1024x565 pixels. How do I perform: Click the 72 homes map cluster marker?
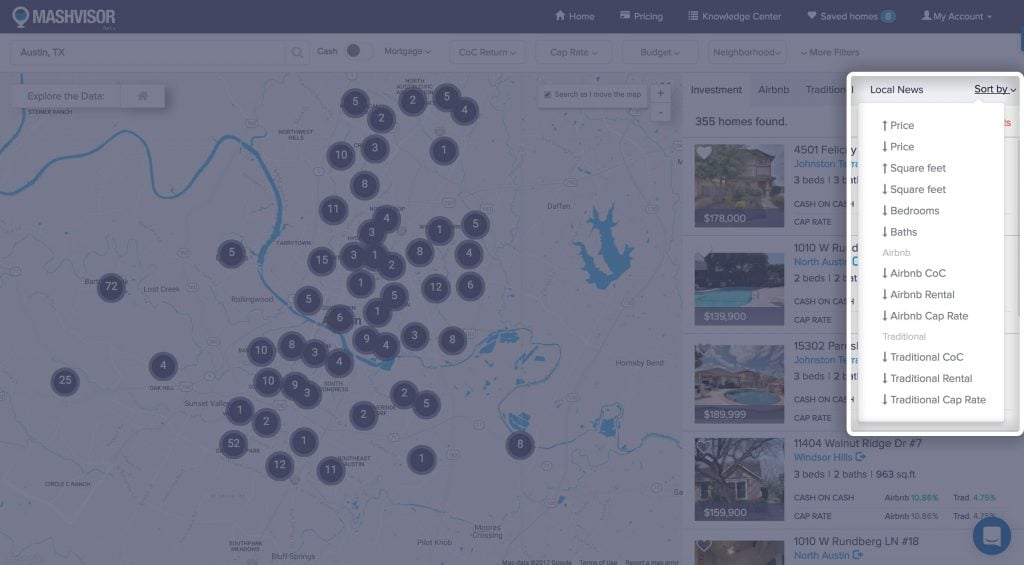(111, 288)
